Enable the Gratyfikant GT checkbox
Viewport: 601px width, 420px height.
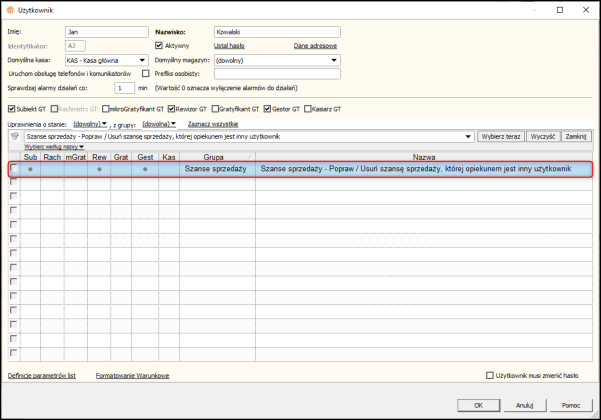[x=215, y=109]
